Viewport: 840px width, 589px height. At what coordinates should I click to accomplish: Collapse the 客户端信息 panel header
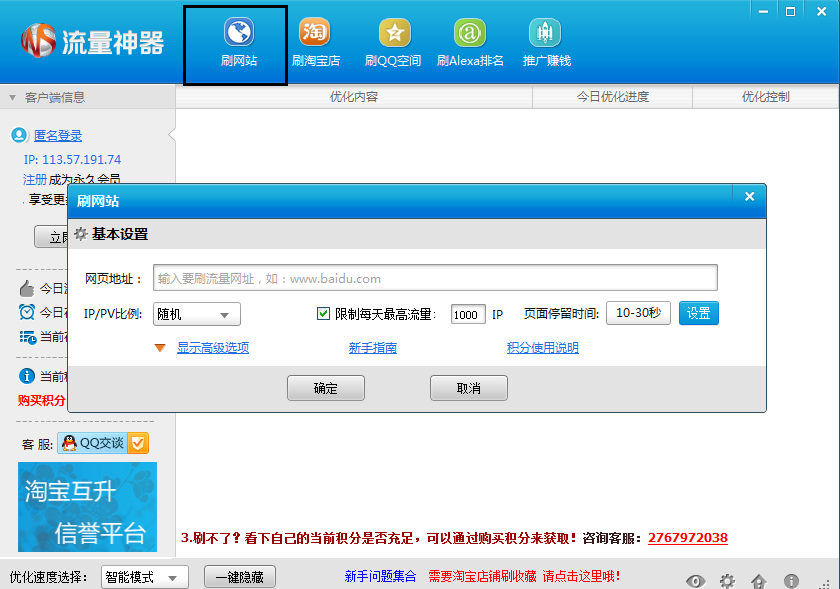[13, 97]
